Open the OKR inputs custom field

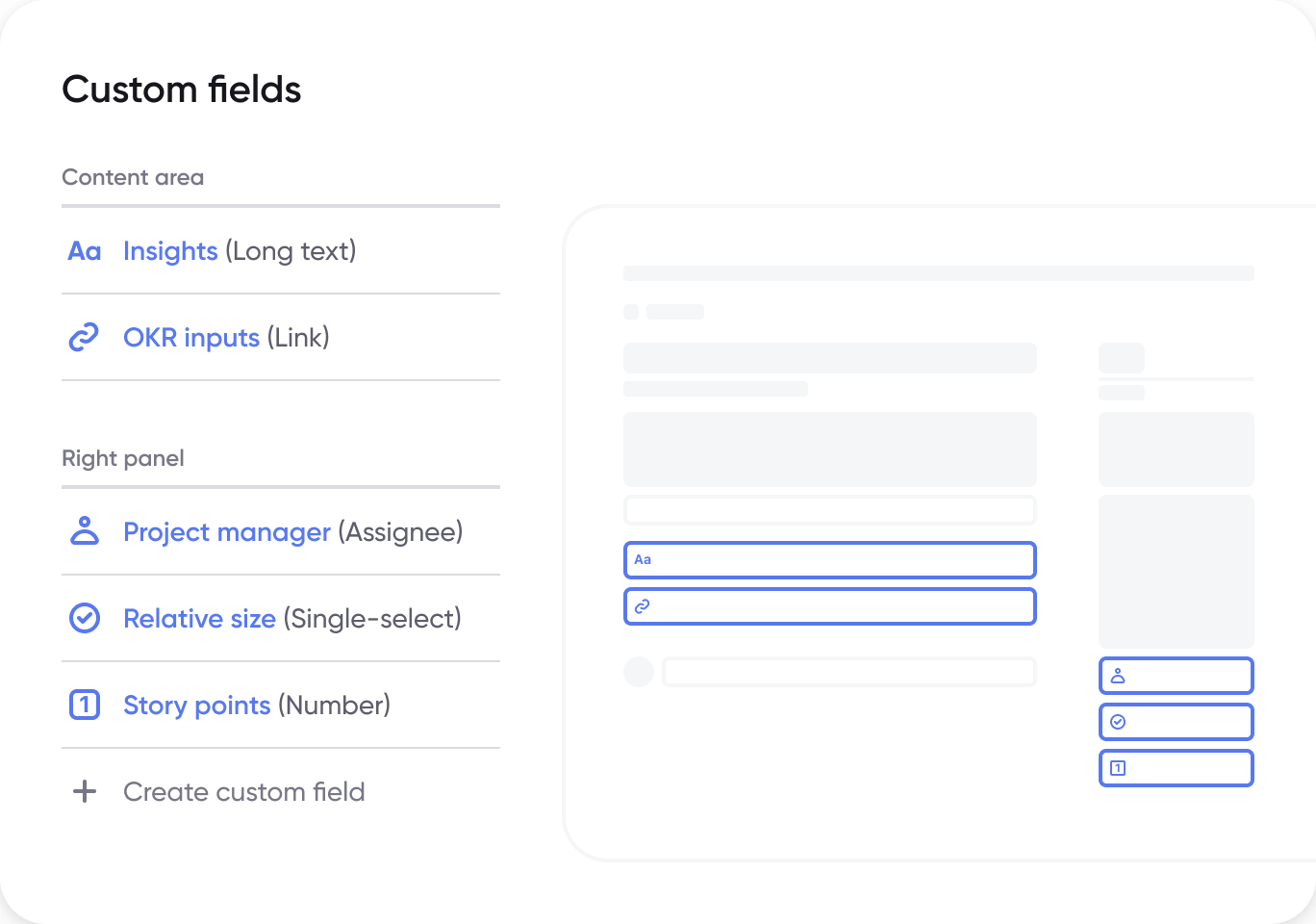coord(191,338)
